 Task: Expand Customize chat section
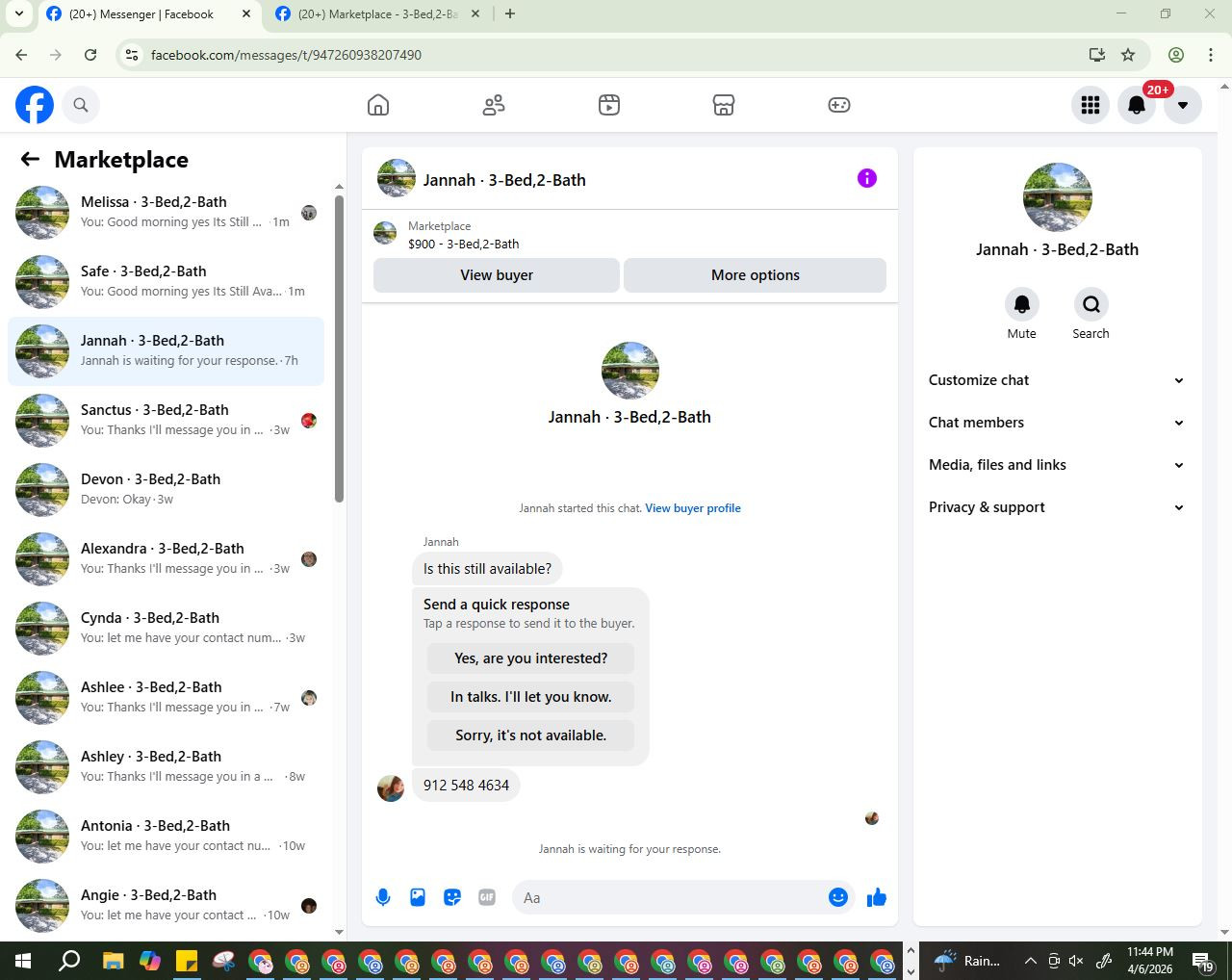1057,380
